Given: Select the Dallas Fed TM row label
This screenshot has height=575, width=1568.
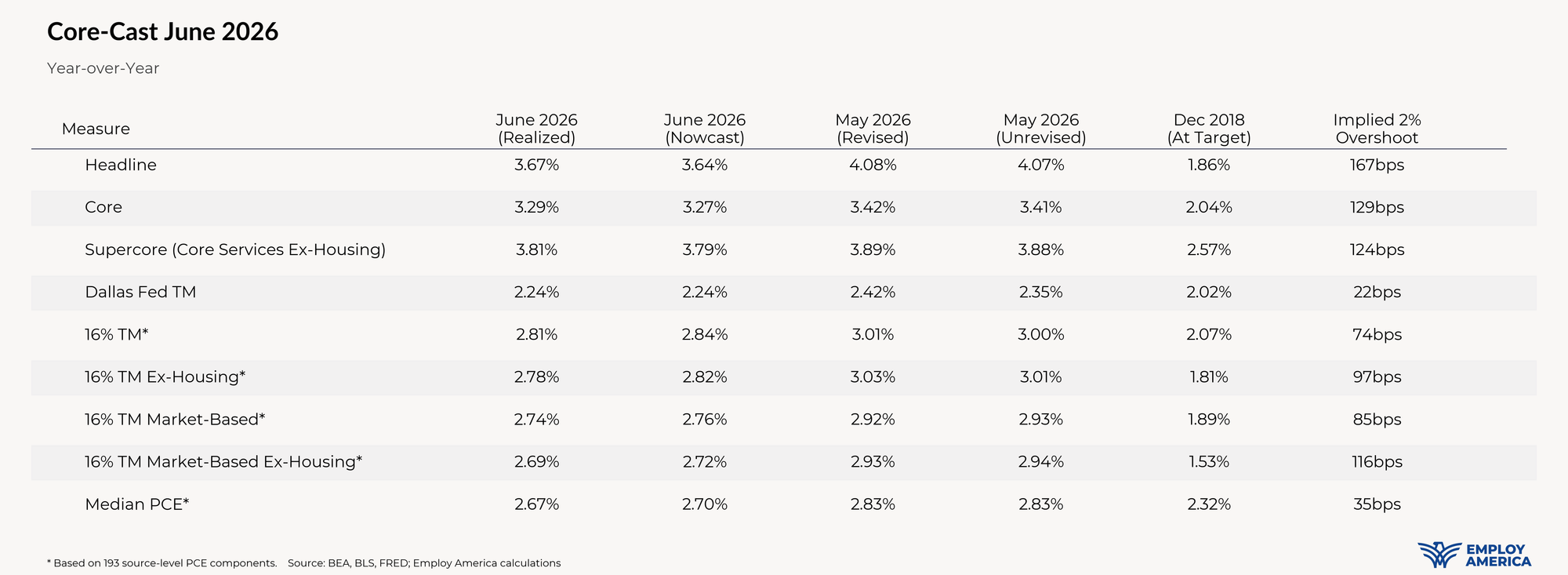Looking at the screenshot, I should click(x=140, y=292).
